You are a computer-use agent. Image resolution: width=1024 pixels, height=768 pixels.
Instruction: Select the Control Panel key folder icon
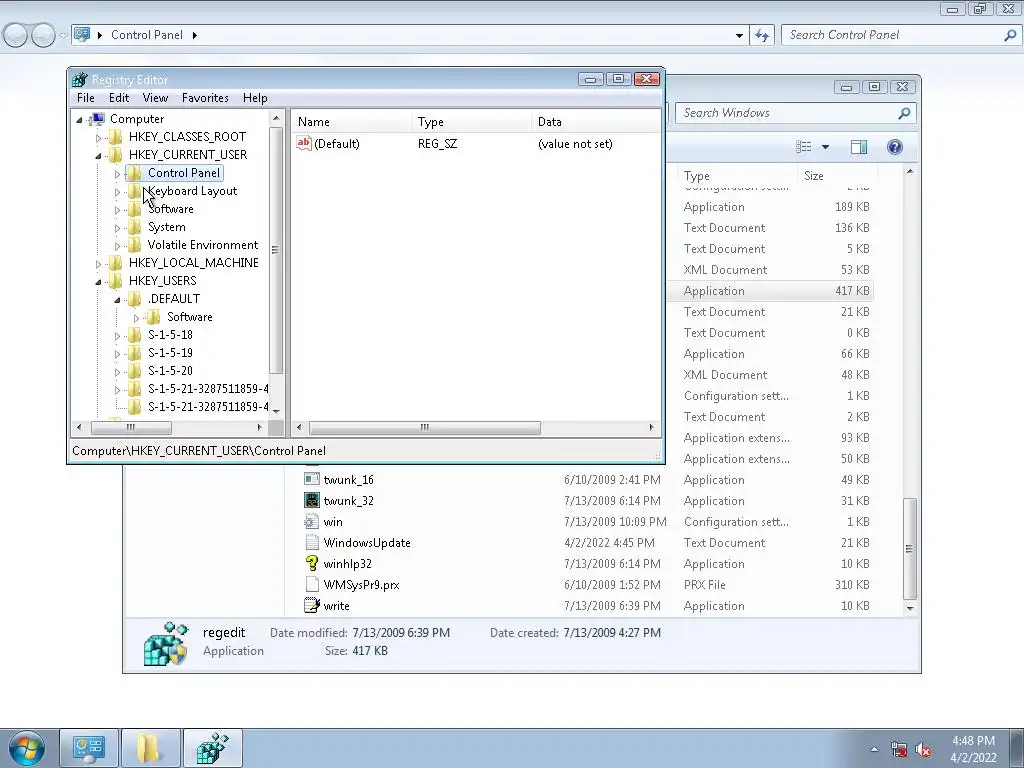click(x=135, y=172)
